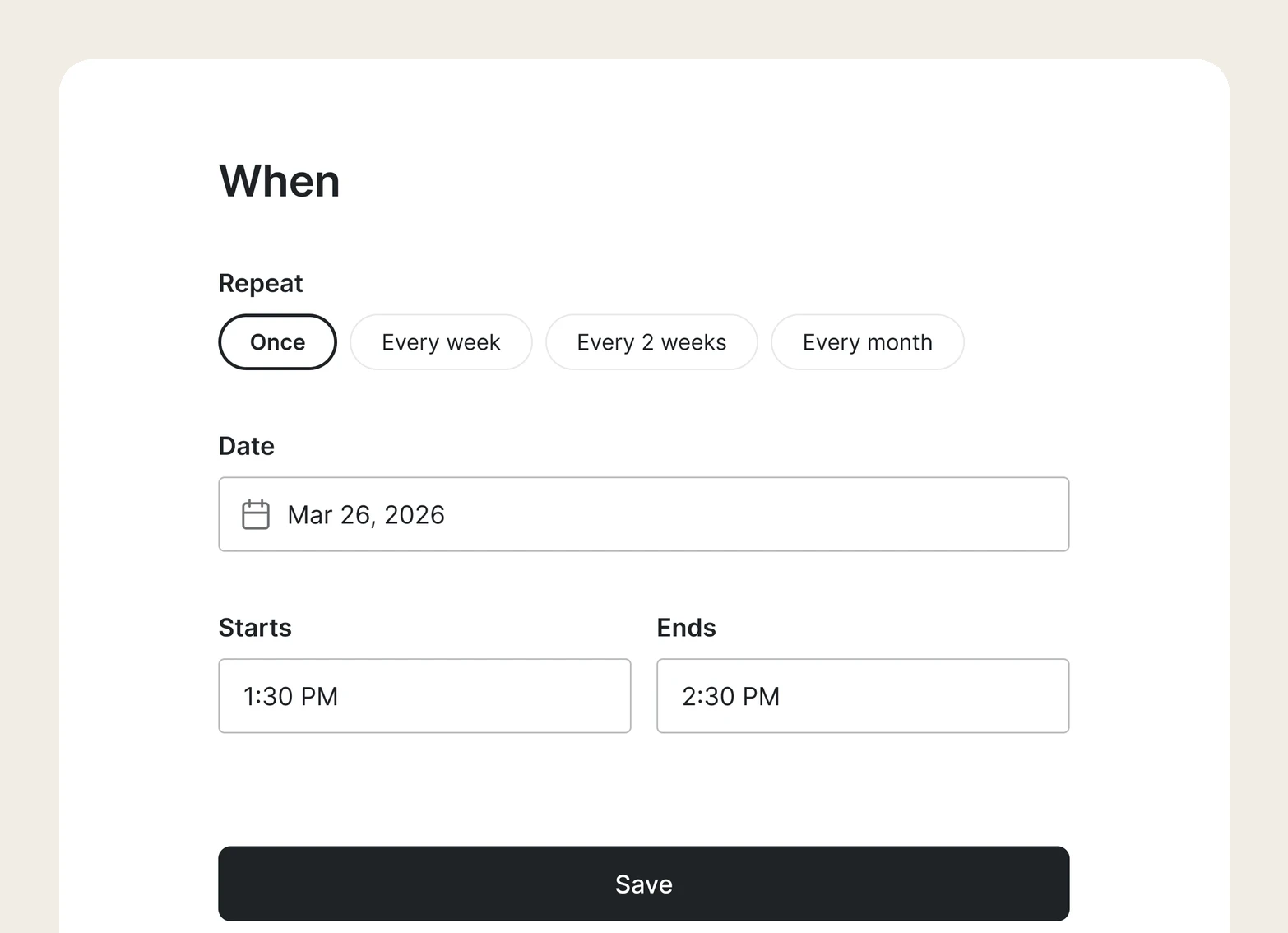Click the Date field label
The image size is (1288, 933).
[247, 446]
